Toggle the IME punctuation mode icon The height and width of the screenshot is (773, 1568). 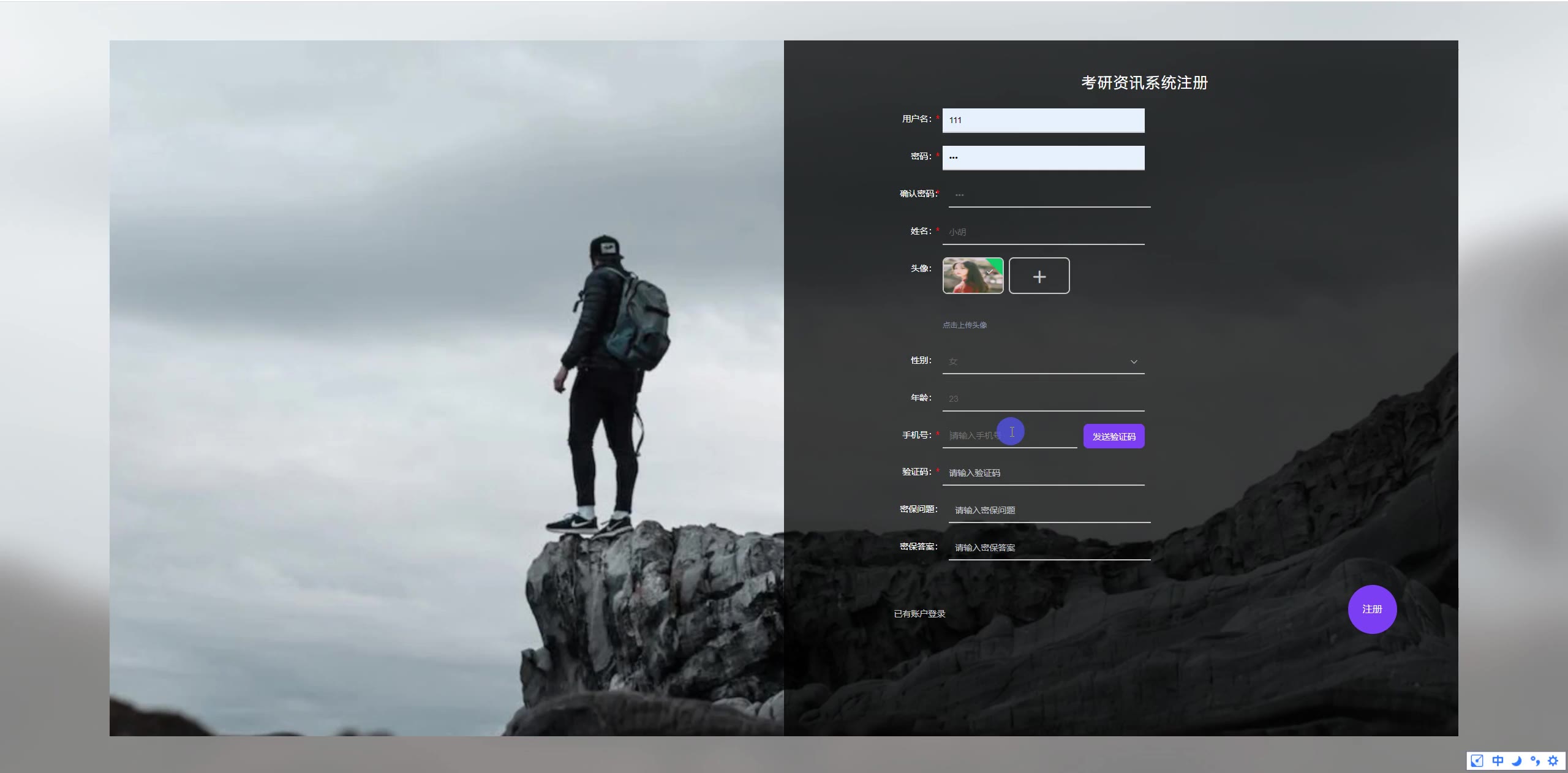click(x=1535, y=761)
